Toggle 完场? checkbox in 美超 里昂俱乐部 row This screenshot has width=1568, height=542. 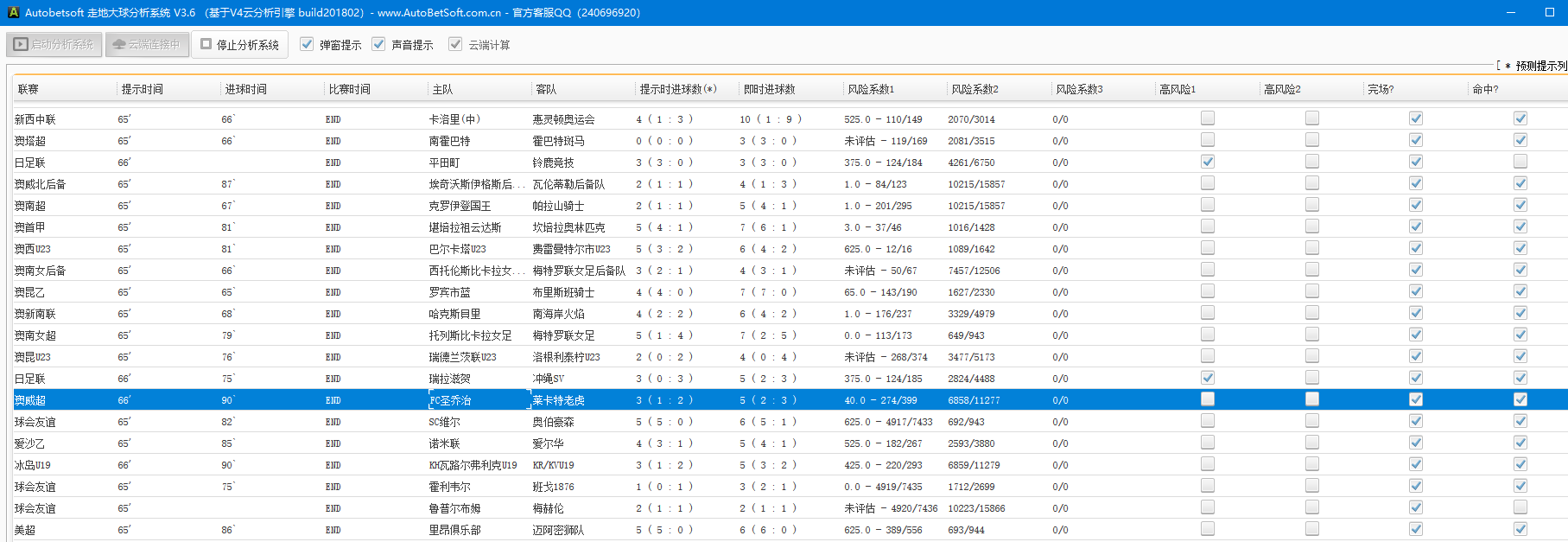point(1416,529)
